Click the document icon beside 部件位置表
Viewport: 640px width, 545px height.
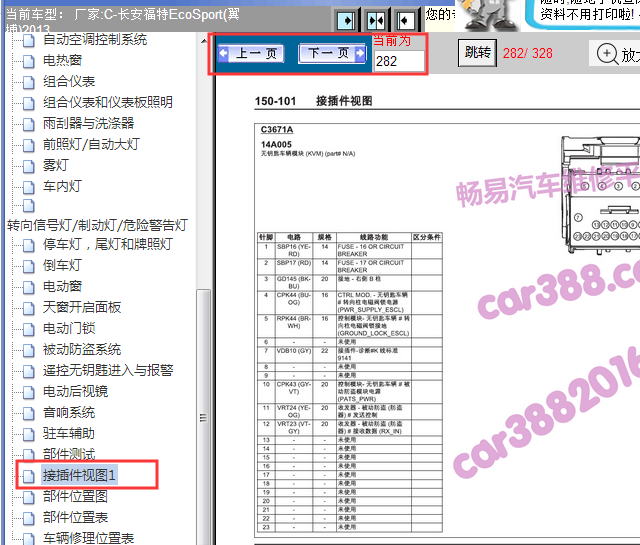tap(29, 518)
